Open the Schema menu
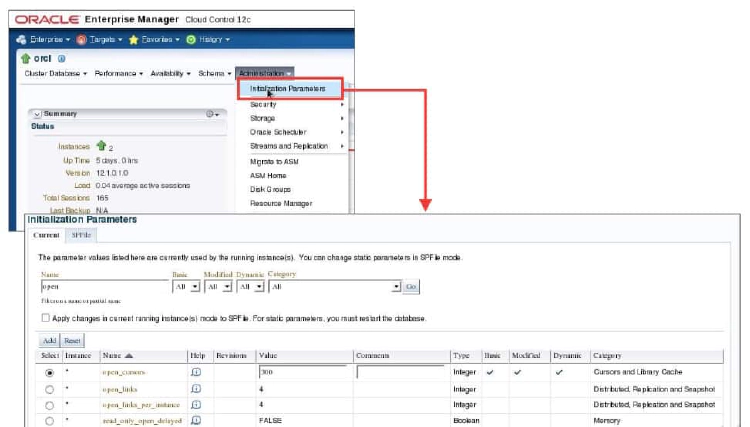The width and height of the screenshot is (750, 427). point(215,74)
